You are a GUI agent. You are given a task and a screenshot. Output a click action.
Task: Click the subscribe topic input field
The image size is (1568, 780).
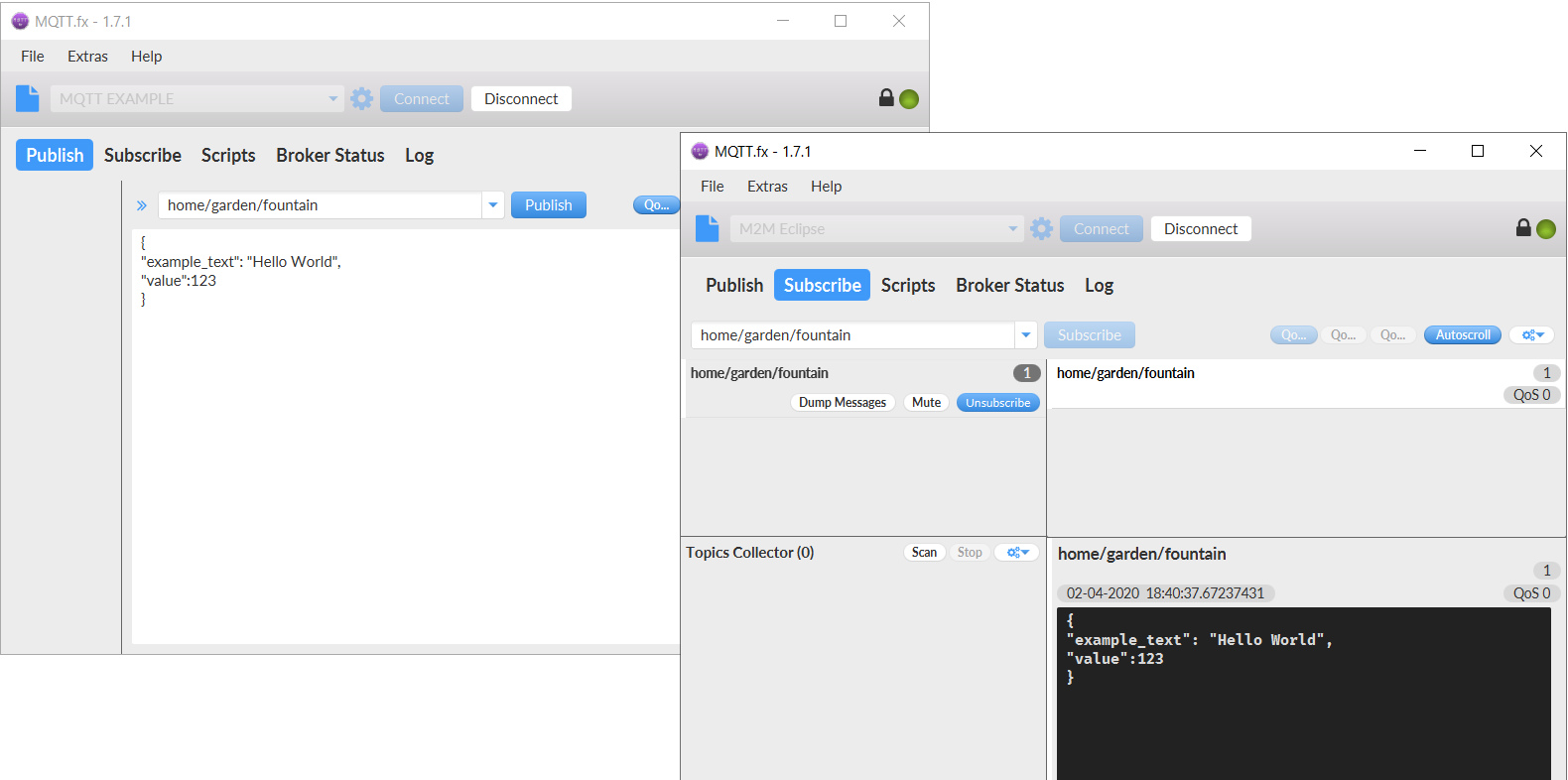point(852,335)
